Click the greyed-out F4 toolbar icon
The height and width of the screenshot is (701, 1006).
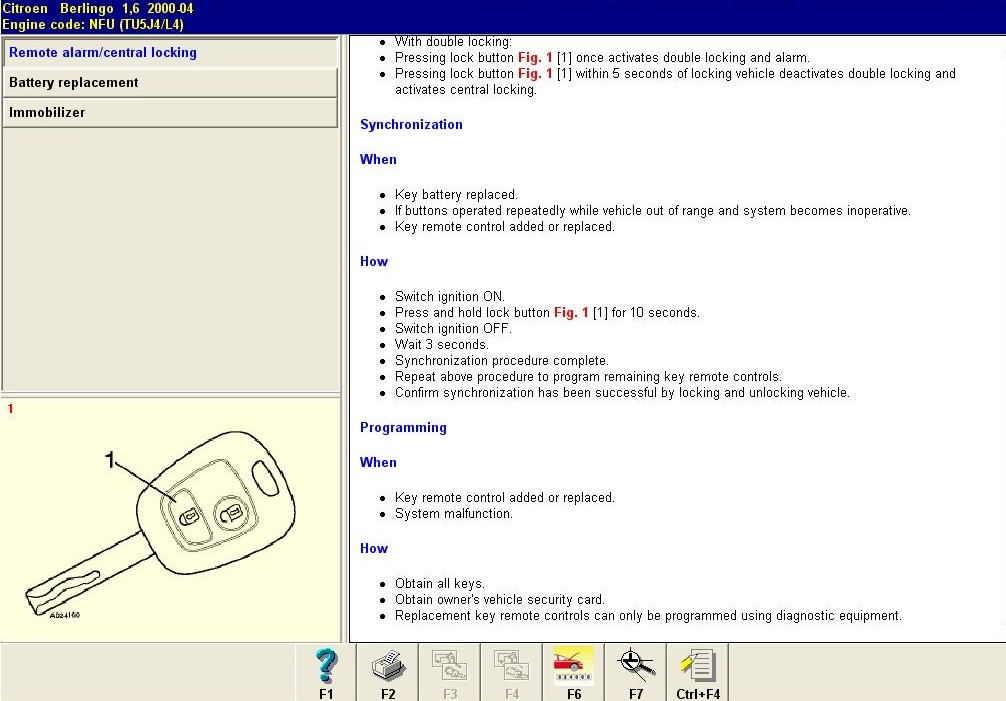[512, 672]
